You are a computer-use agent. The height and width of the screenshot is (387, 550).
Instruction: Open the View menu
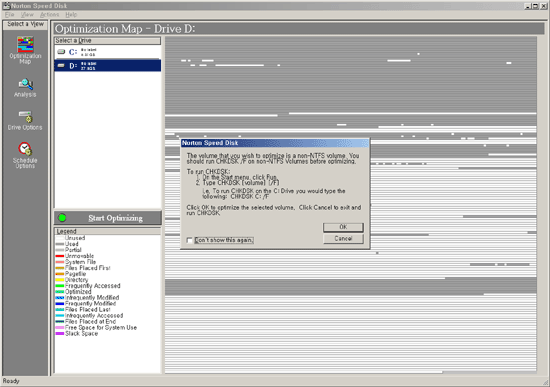(27, 14)
